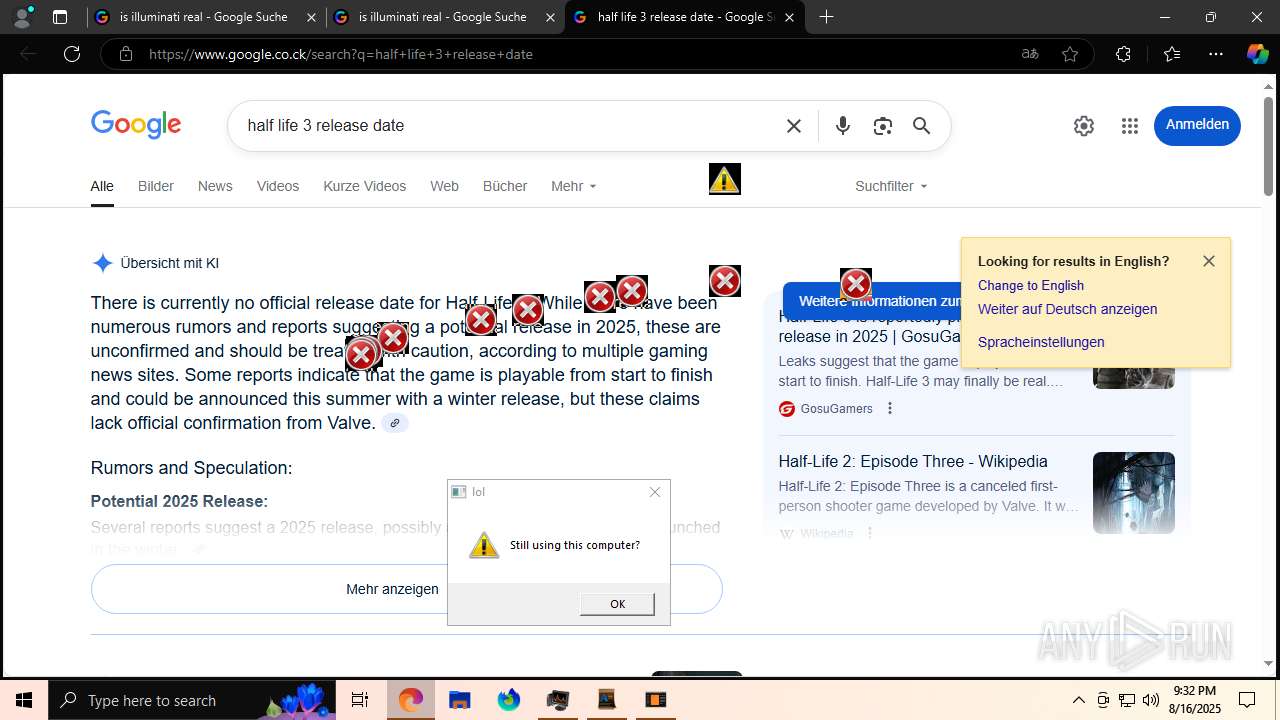1280x720 pixels.
Task: Open Windows Start menu
Action: (24, 700)
